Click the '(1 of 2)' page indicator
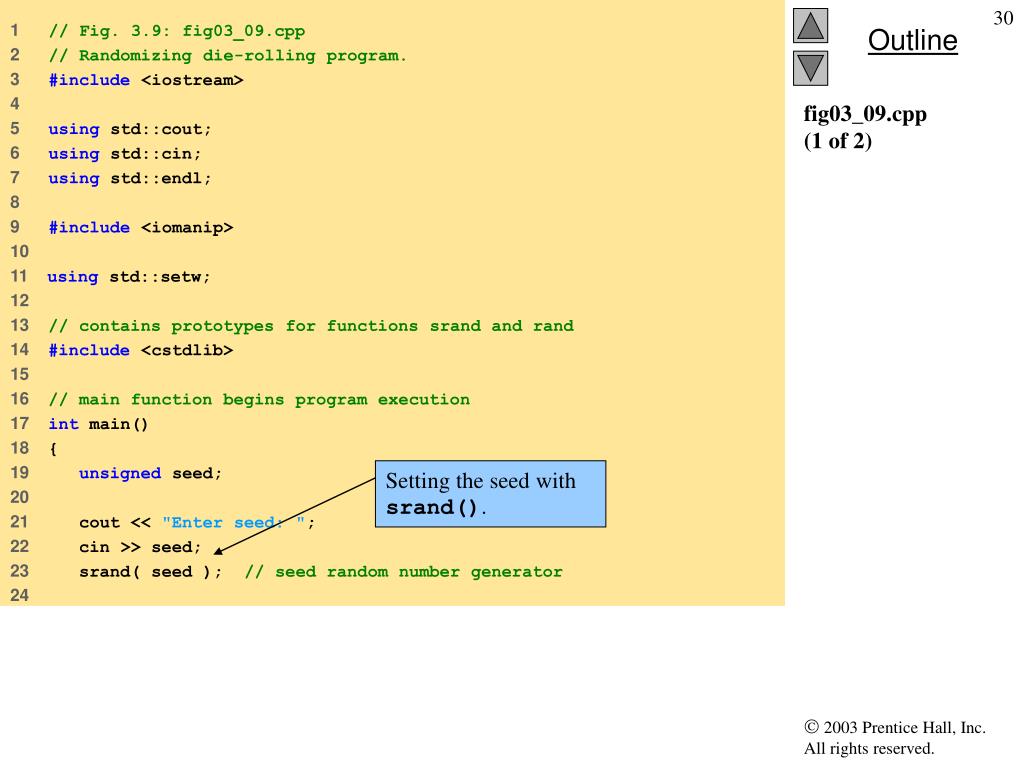The image size is (1024, 768). pyautogui.click(x=837, y=141)
